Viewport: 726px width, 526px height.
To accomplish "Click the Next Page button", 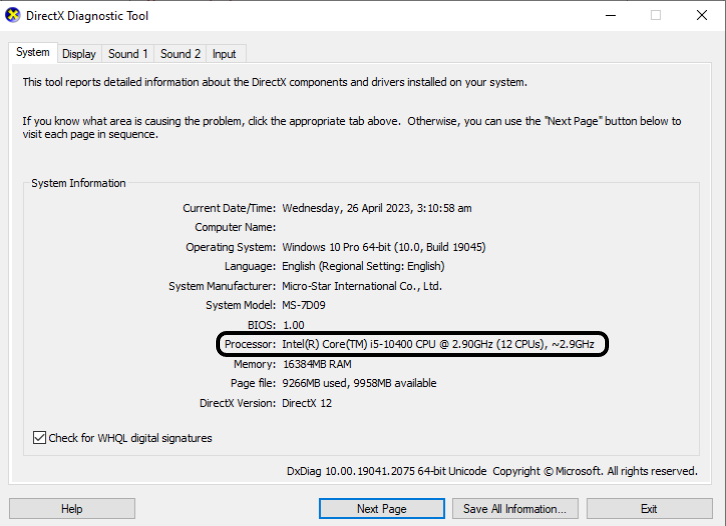I will [x=381, y=508].
